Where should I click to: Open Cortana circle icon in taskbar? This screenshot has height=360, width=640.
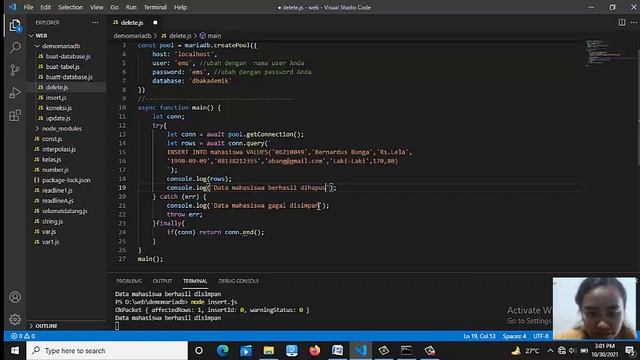[x=199, y=351]
